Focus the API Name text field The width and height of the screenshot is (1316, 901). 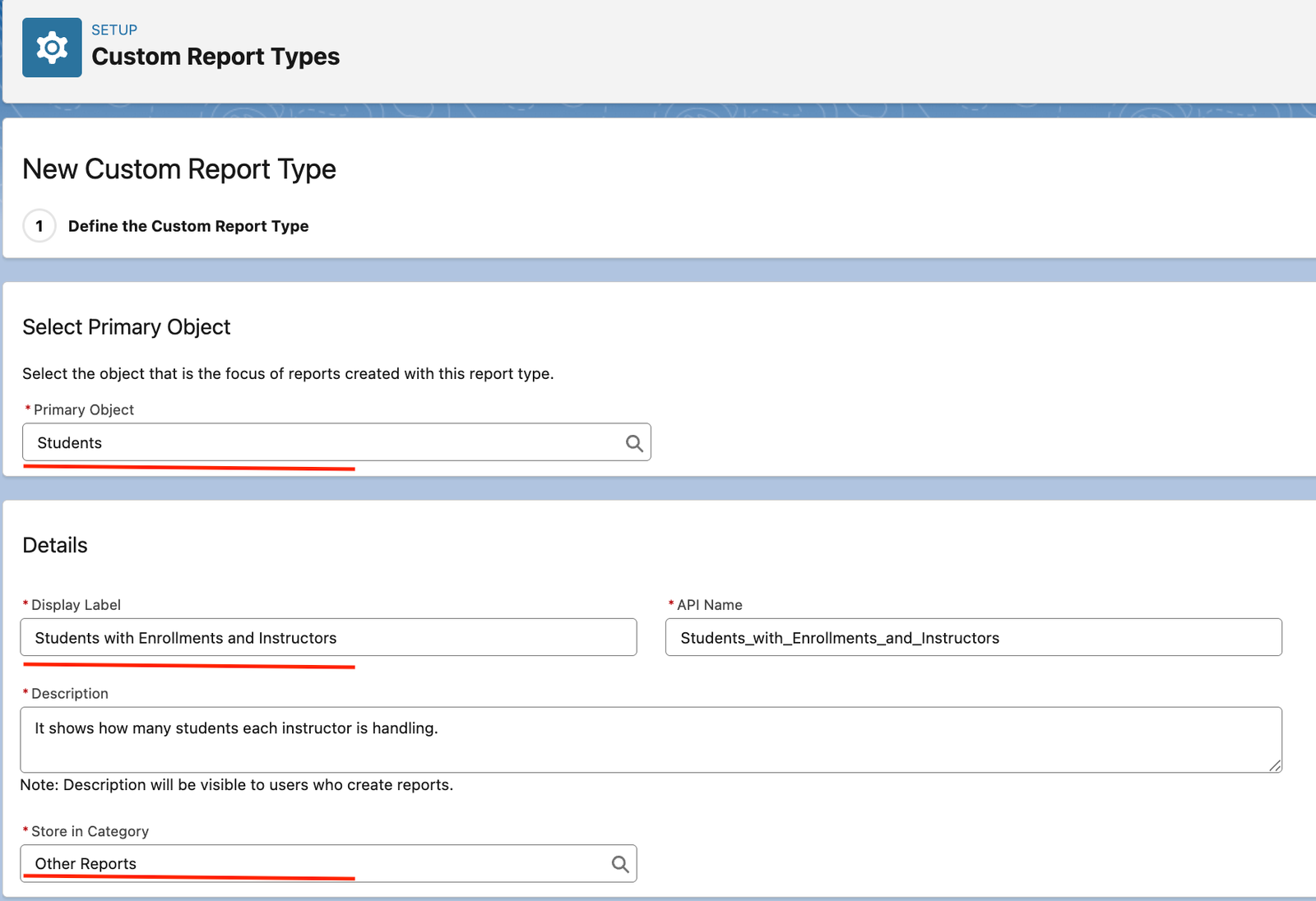click(x=973, y=638)
